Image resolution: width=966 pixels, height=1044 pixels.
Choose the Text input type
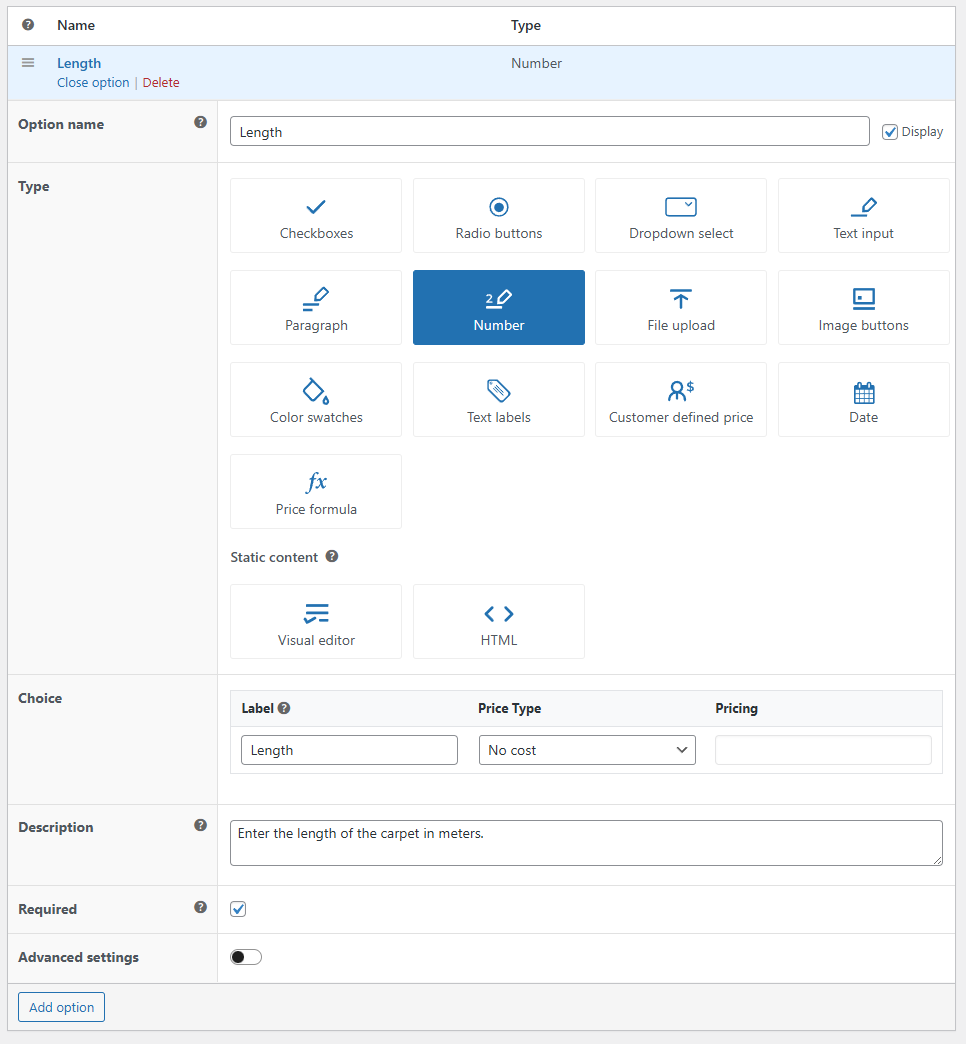pyautogui.click(x=863, y=215)
